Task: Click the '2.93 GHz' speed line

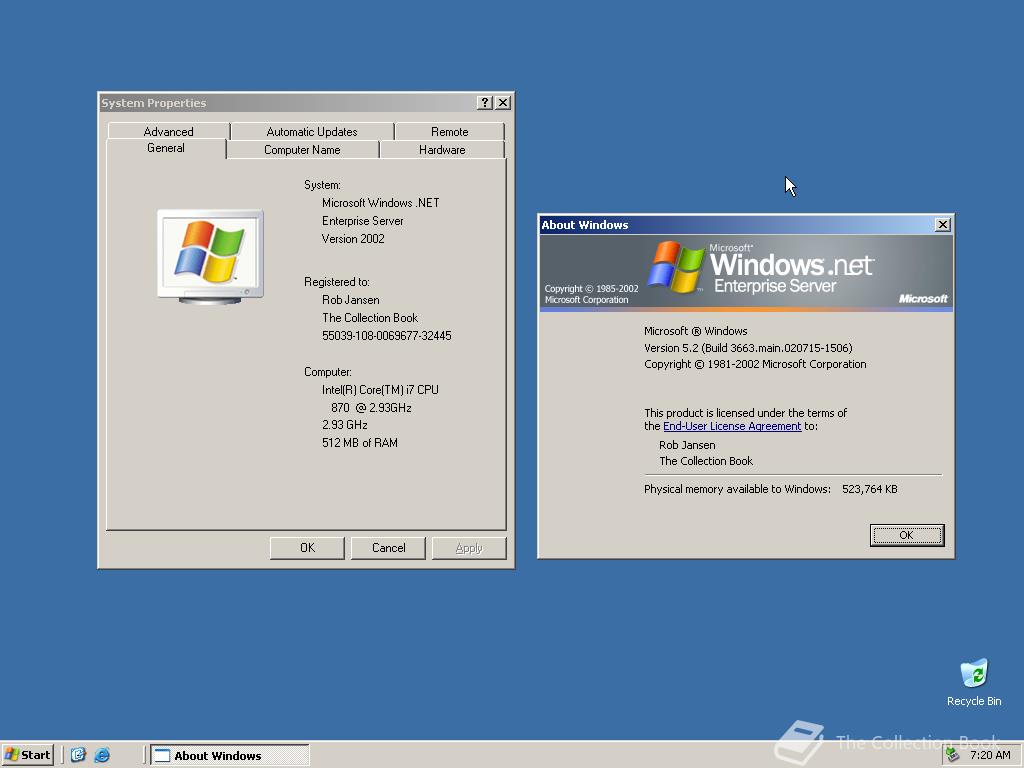Action: [x=345, y=424]
